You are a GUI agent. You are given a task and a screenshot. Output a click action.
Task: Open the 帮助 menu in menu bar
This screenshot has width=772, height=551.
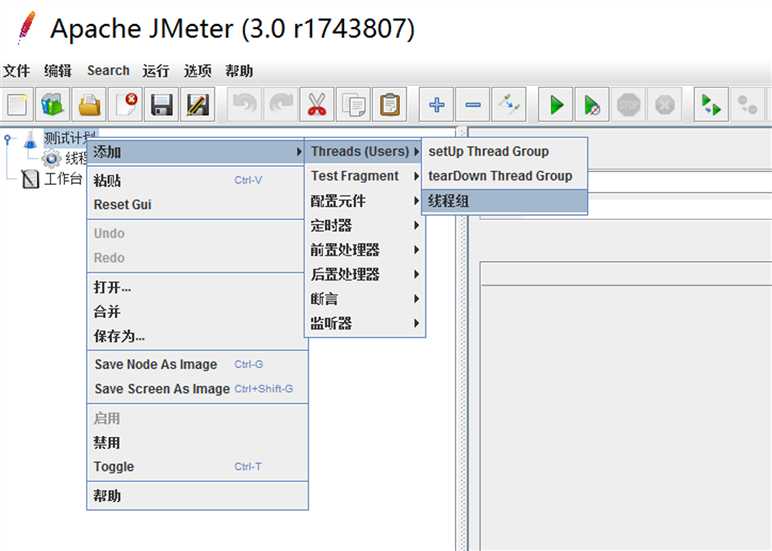239,71
